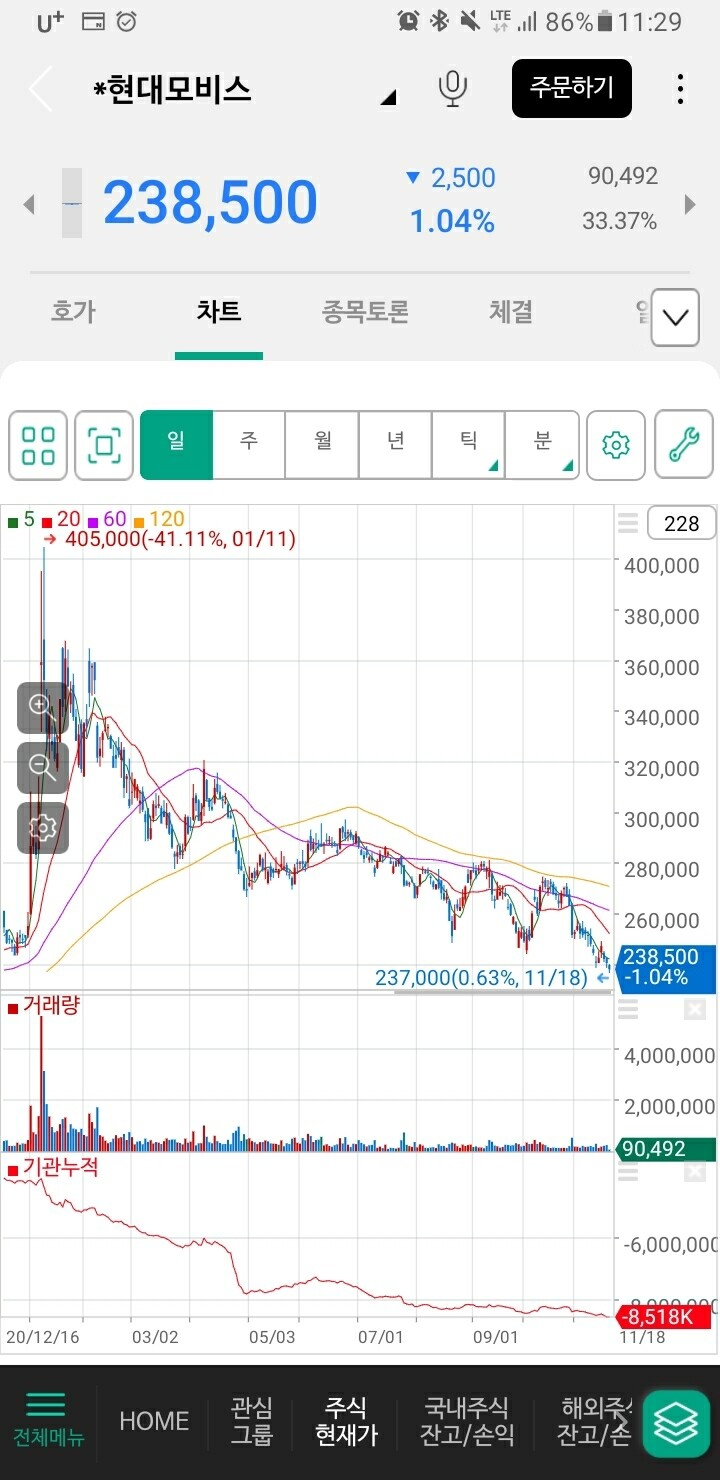Zoom in on the chart with magnifier
This screenshot has width=720, height=1480.
pos(42,707)
